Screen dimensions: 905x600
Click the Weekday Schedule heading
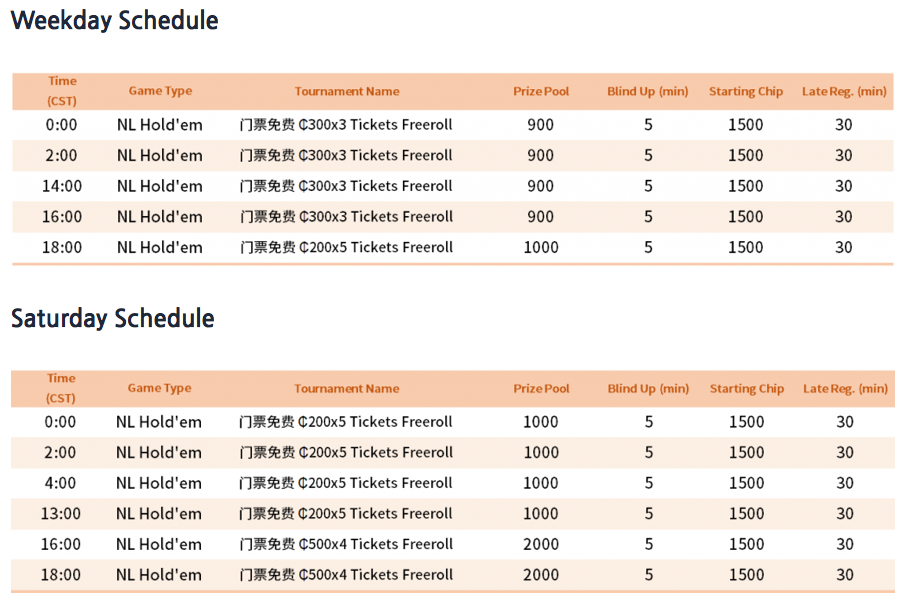[114, 21]
